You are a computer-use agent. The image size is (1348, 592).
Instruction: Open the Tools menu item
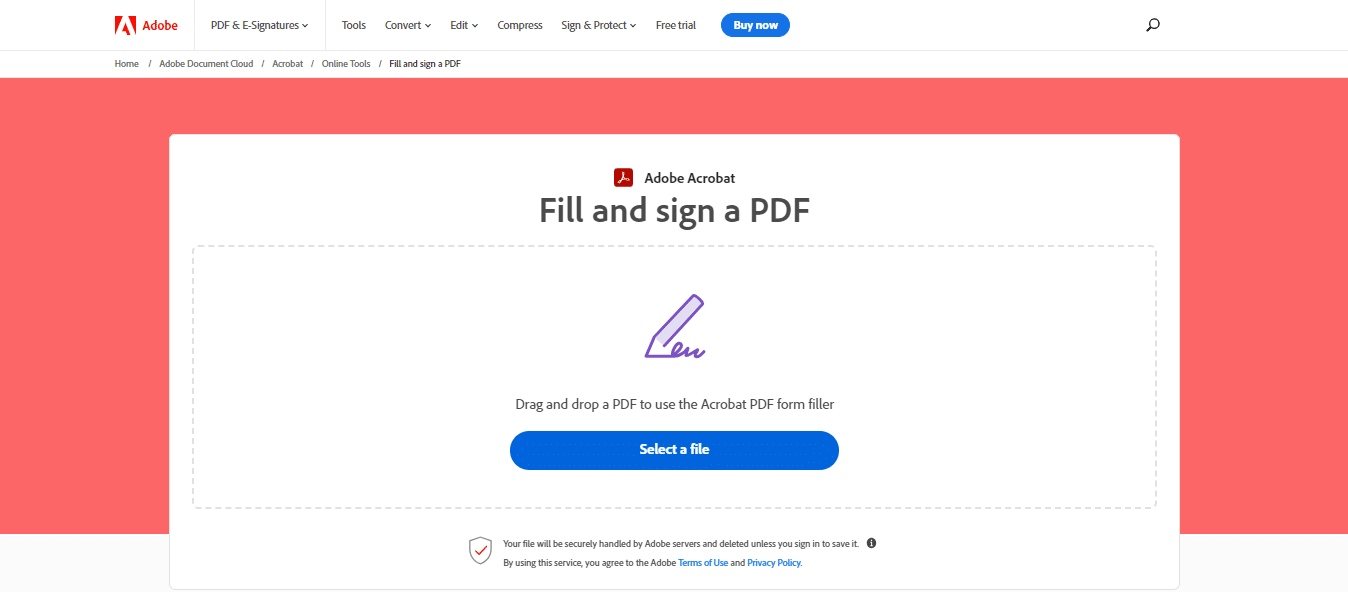coord(354,25)
